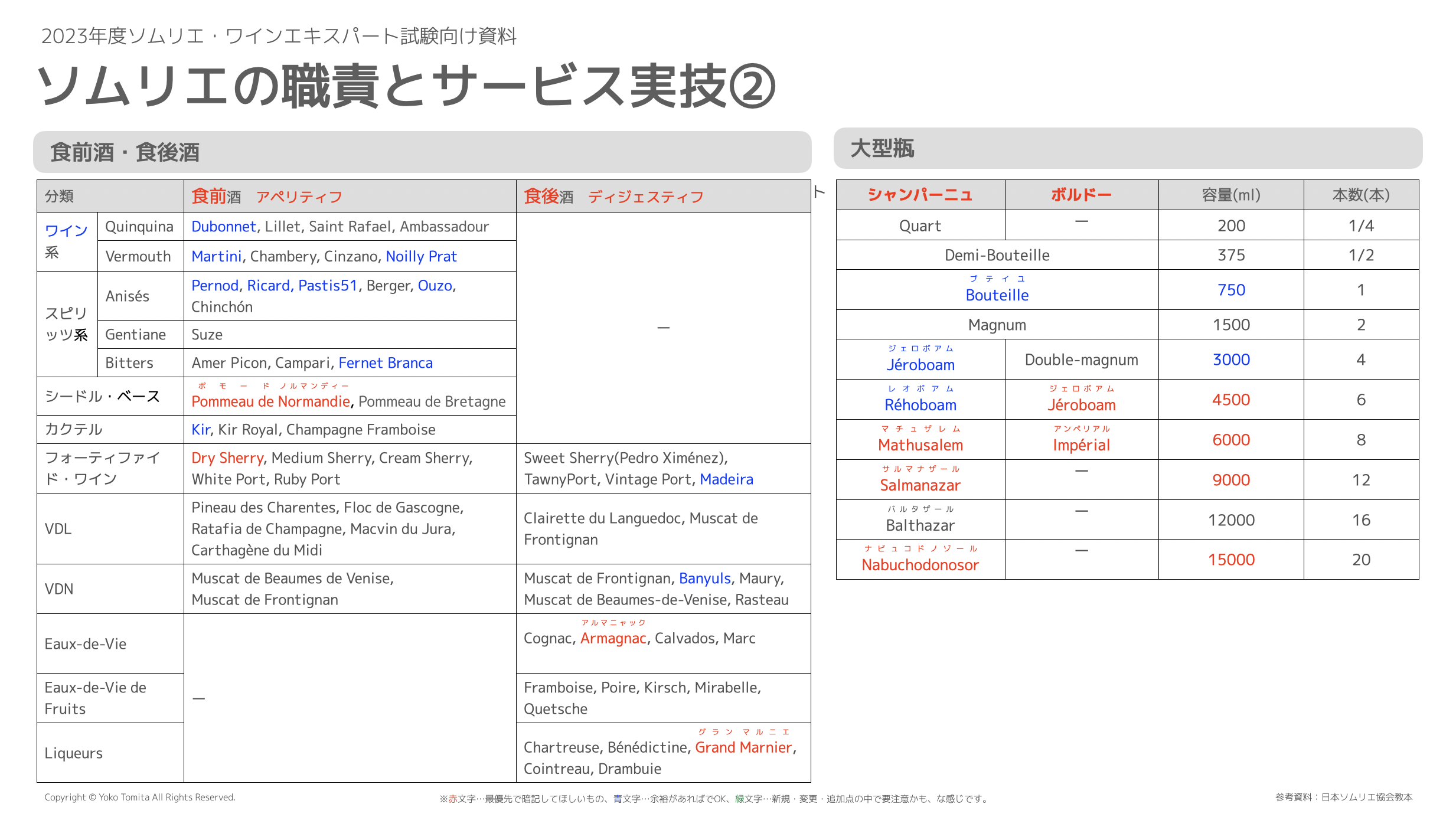Click the 食前酒 アペリティフ column header

click(x=350, y=196)
